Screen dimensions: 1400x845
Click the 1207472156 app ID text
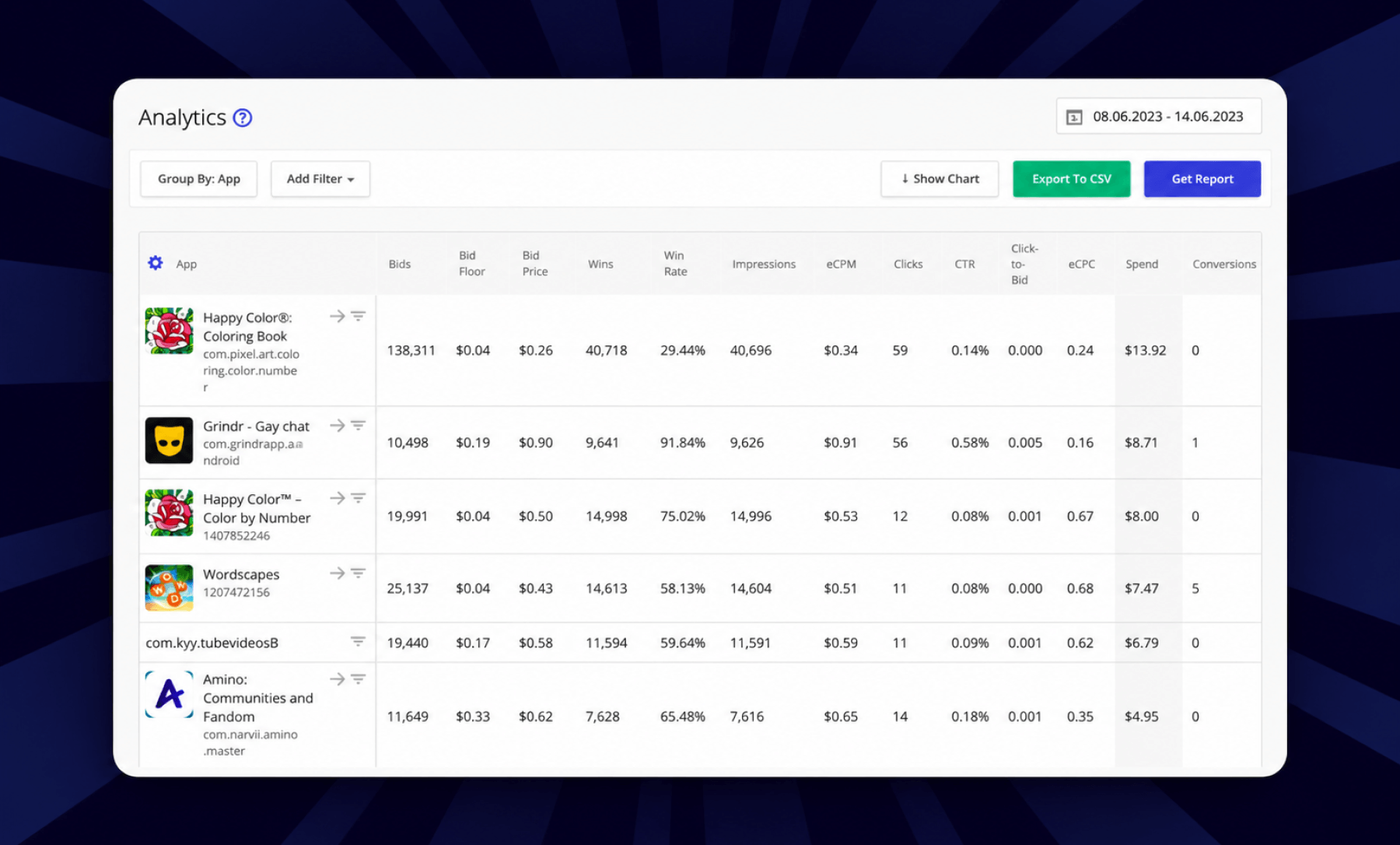point(236,592)
